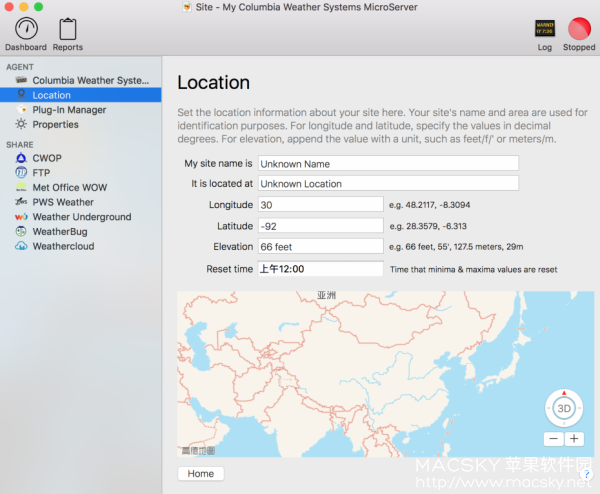Open CWOP sharing settings
Image resolution: width=600 pixels, height=494 pixels.
81,158
